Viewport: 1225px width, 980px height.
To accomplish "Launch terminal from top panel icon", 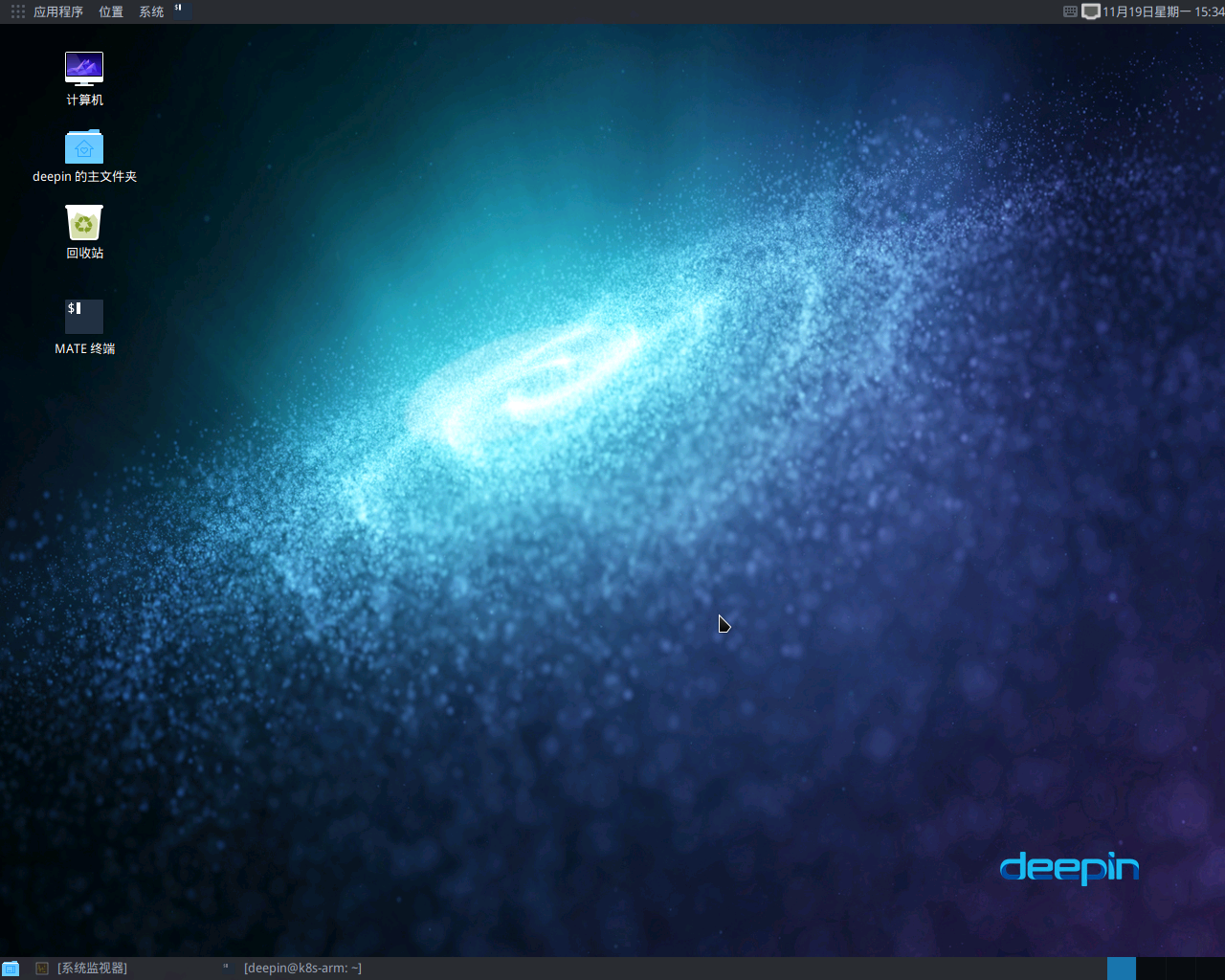I will (182, 11).
